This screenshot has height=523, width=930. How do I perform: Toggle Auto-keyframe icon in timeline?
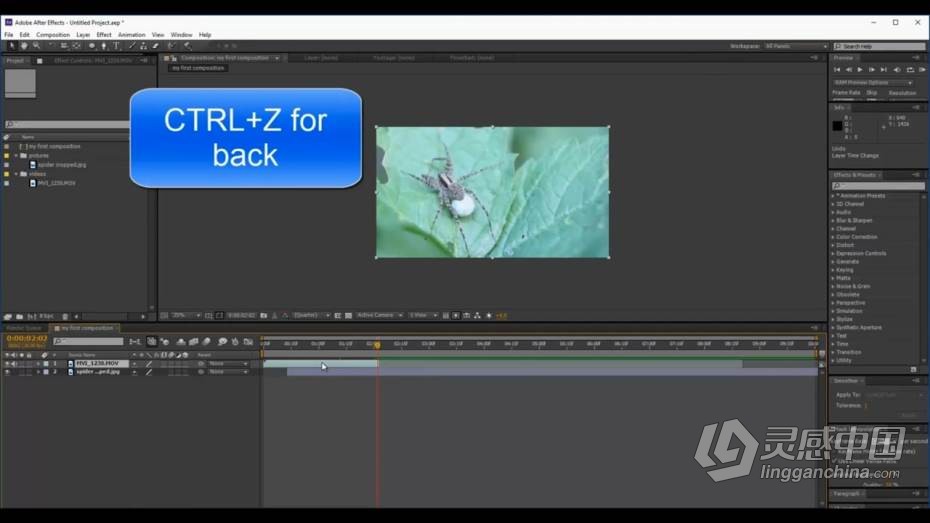[x=235, y=342]
